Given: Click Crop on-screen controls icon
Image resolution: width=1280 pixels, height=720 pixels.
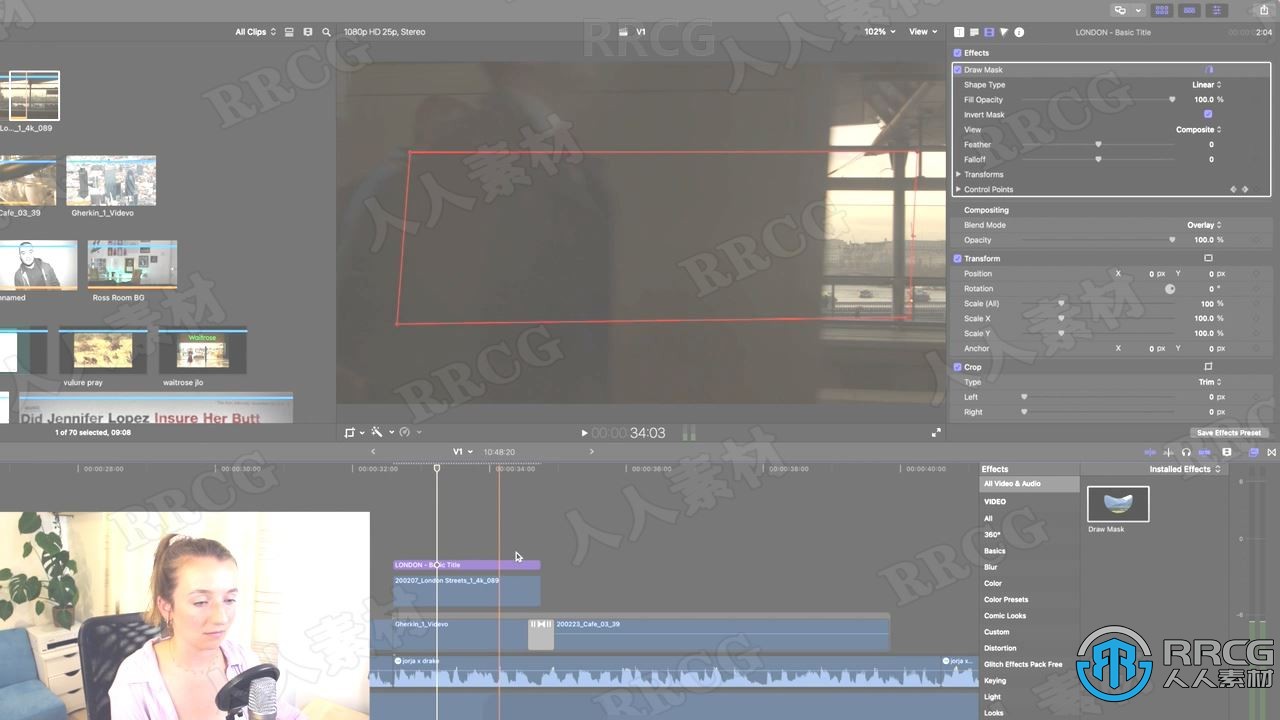Looking at the screenshot, I should pos(1208,367).
